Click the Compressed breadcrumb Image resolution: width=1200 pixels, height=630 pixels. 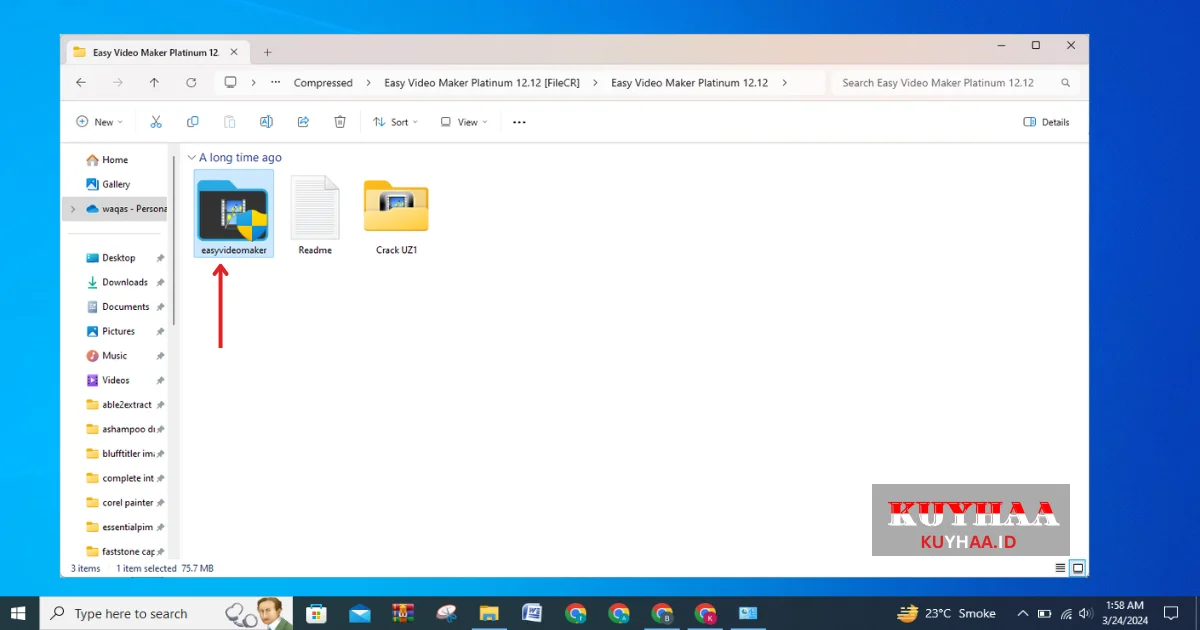point(323,83)
